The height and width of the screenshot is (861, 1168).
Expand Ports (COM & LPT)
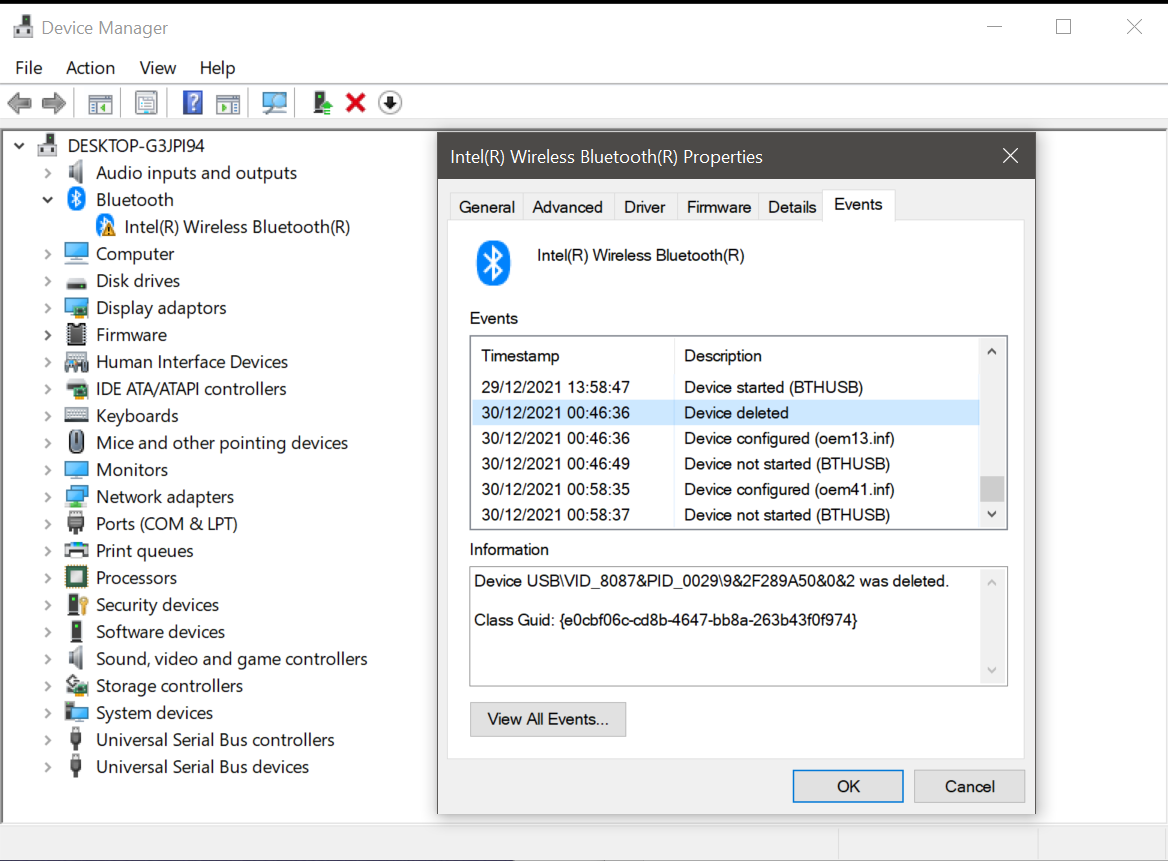[x=48, y=524]
